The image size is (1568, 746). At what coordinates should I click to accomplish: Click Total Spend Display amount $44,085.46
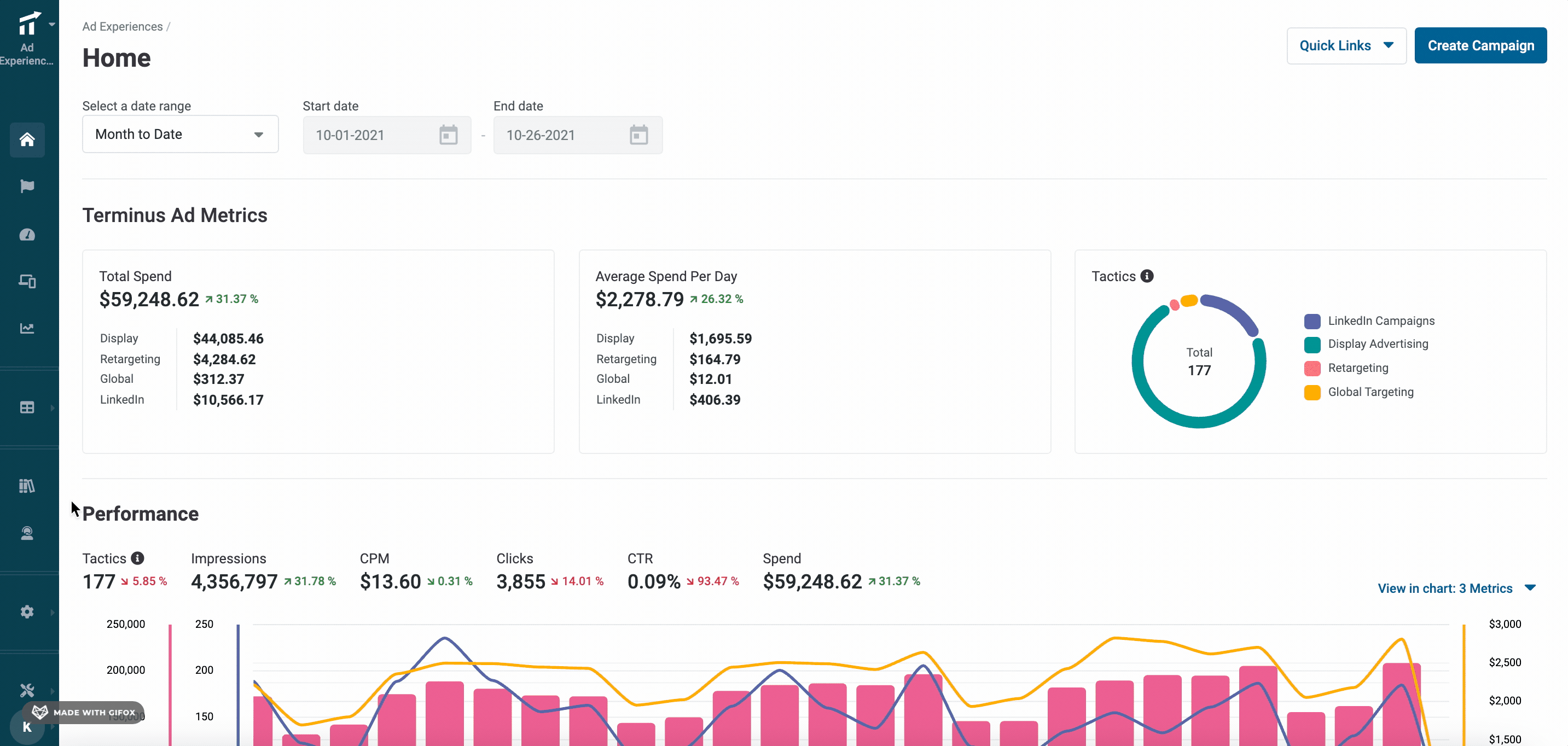(x=228, y=339)
